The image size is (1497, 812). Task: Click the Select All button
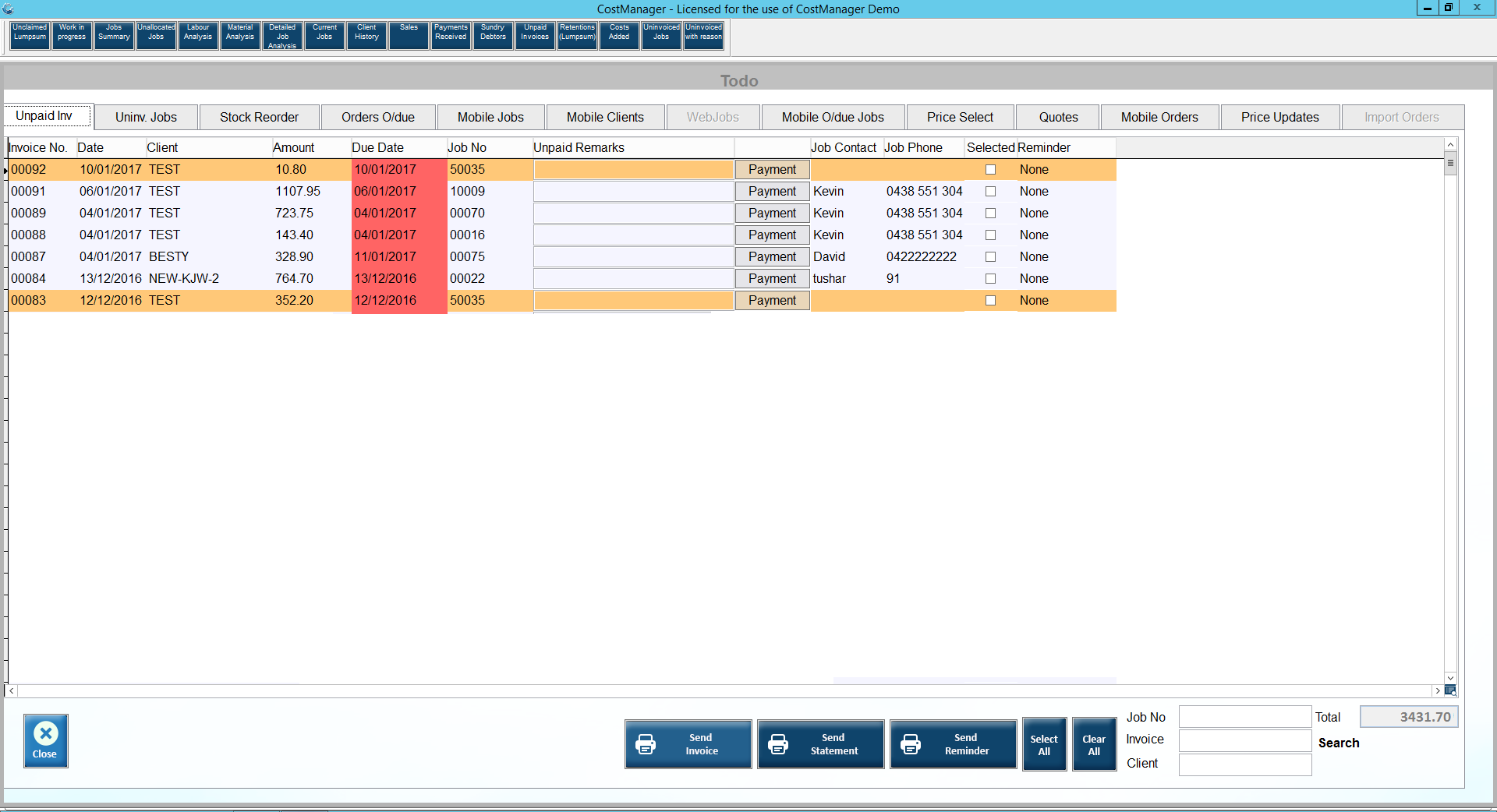(1044, 744)
